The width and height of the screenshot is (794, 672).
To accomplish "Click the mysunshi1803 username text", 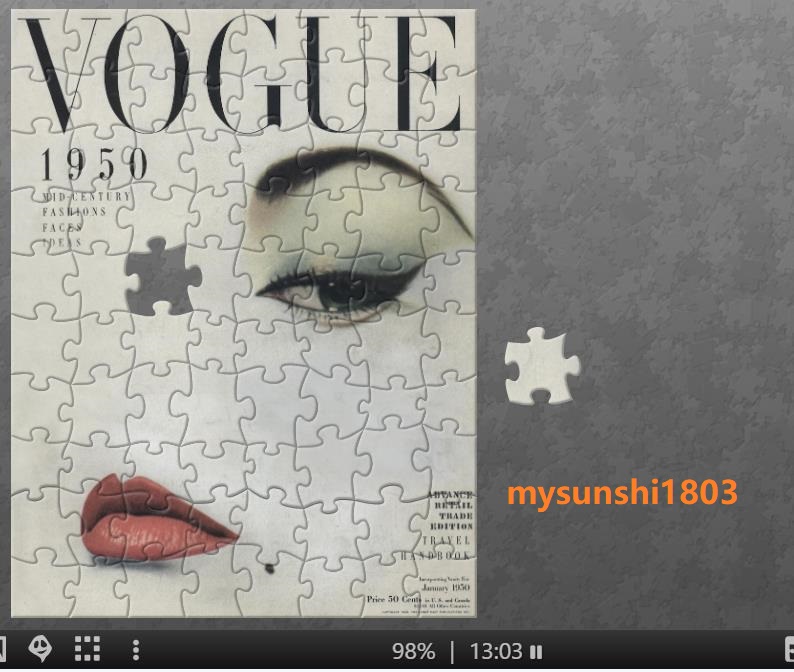I will (x=622, y=492).
